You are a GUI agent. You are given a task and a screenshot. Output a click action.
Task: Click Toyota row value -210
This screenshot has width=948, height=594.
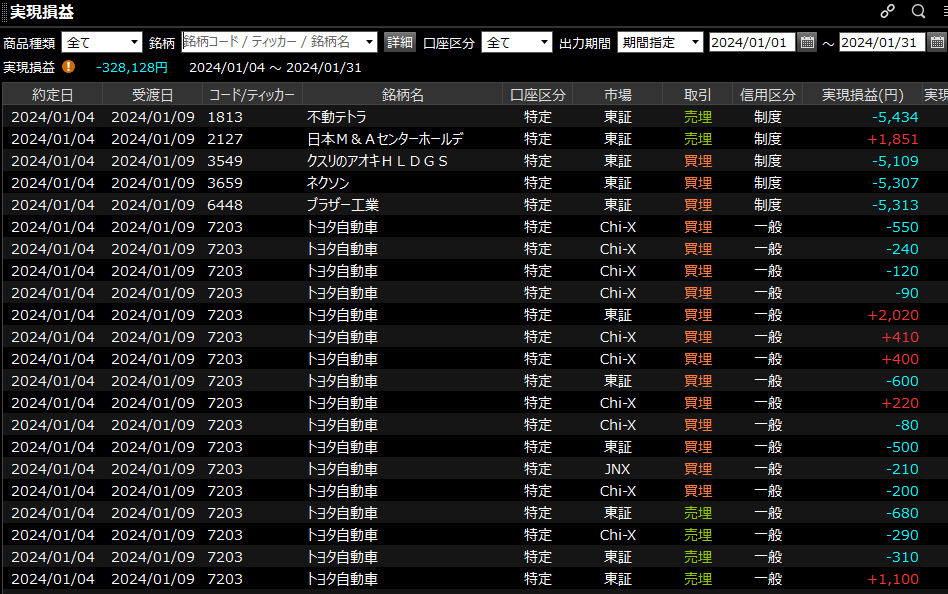coord(902,469)
